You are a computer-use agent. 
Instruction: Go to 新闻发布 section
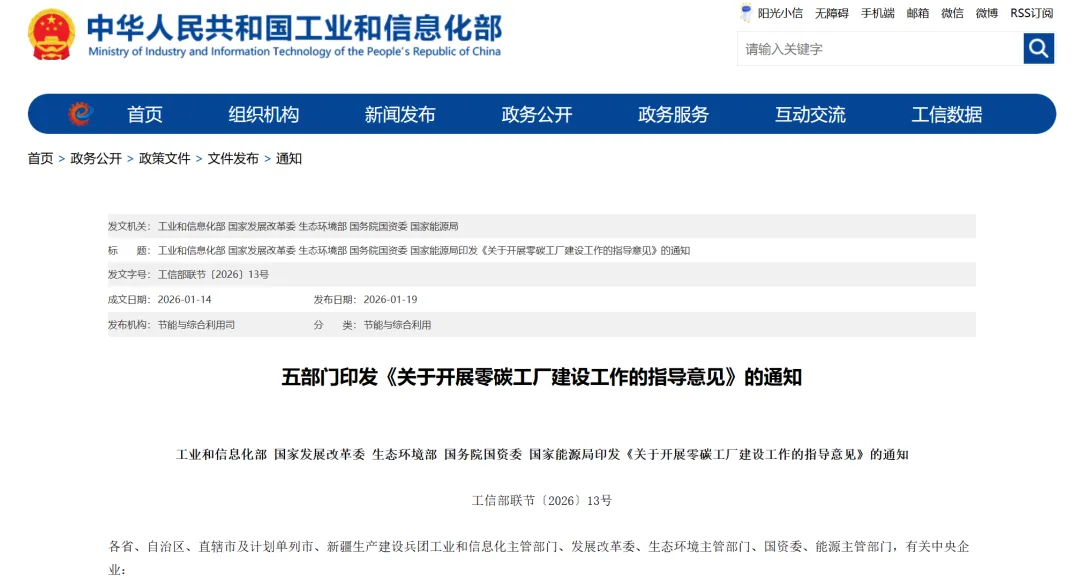click(x=400, y=114)
